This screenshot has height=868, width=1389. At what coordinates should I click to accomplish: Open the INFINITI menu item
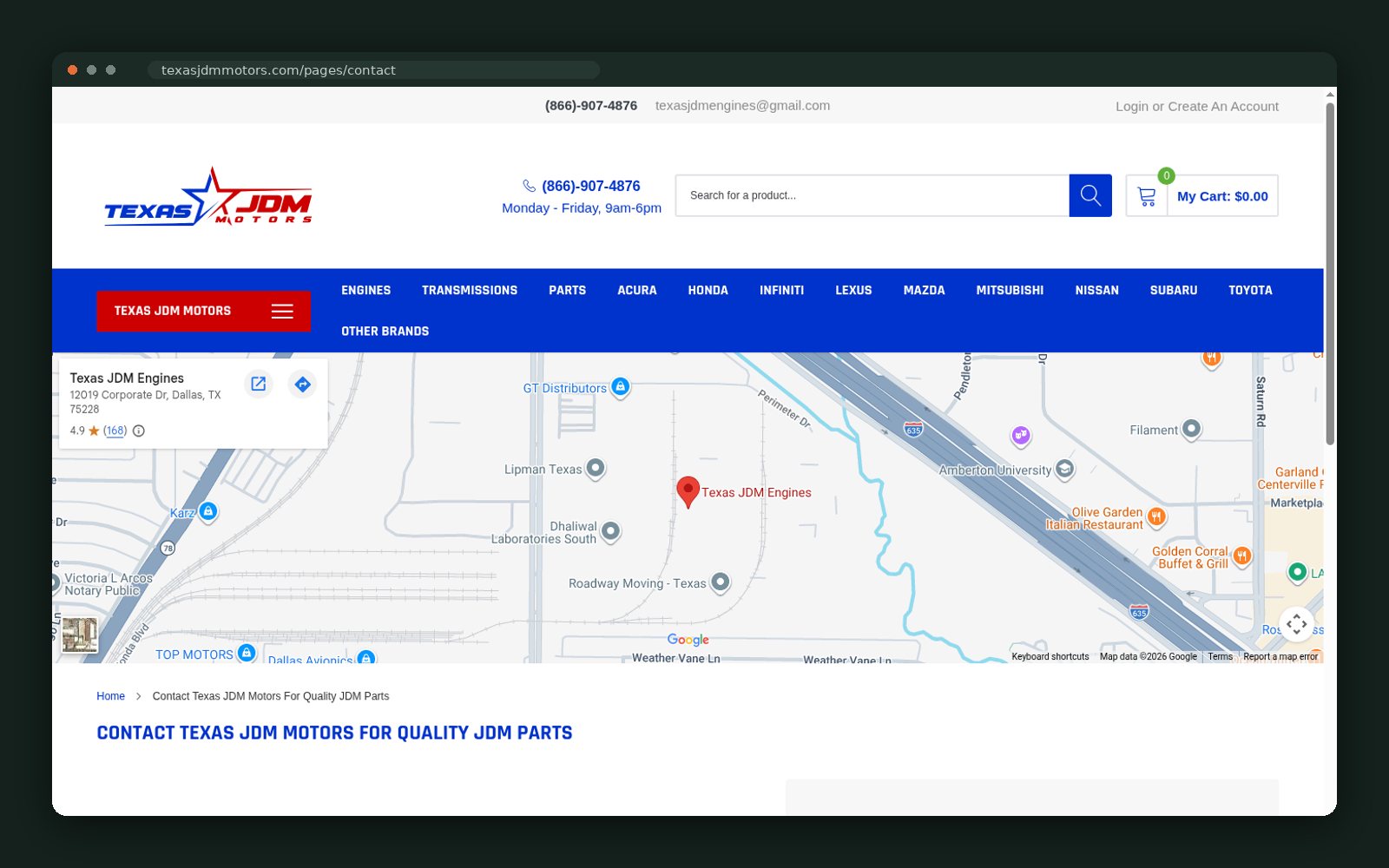[x=781, y=290]
